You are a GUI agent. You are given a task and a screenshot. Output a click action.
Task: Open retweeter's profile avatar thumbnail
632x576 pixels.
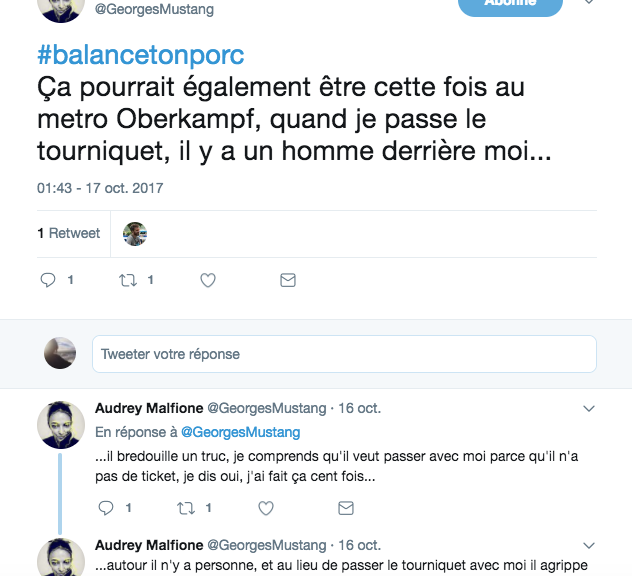click(x=135, y=234)
